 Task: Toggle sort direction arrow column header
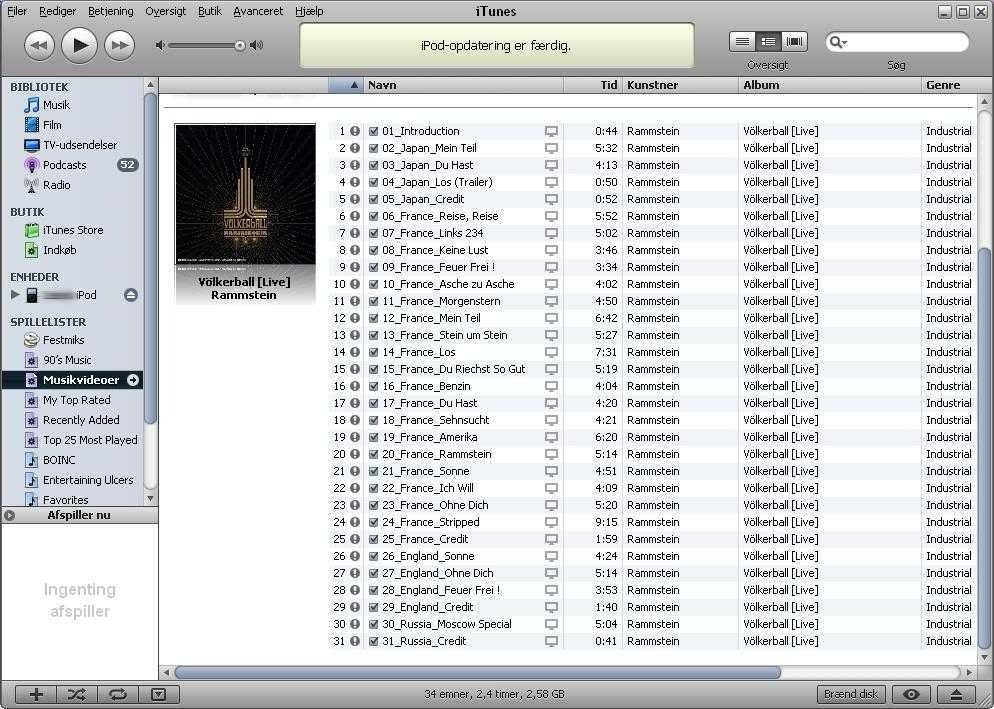pyautogui.click(x=345, y=85)
